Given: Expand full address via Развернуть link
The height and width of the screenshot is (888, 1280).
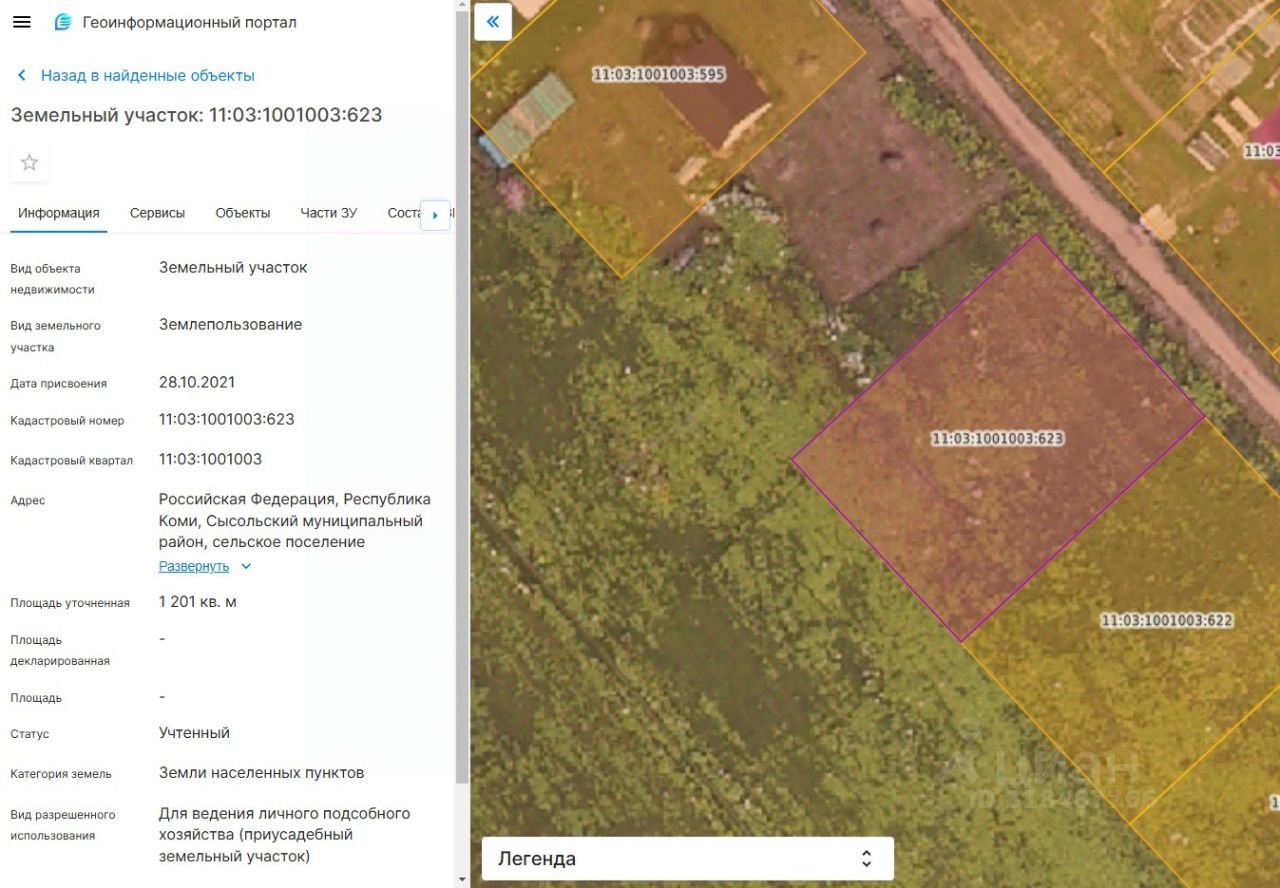Looking at the screenshot, I should 205,566.
